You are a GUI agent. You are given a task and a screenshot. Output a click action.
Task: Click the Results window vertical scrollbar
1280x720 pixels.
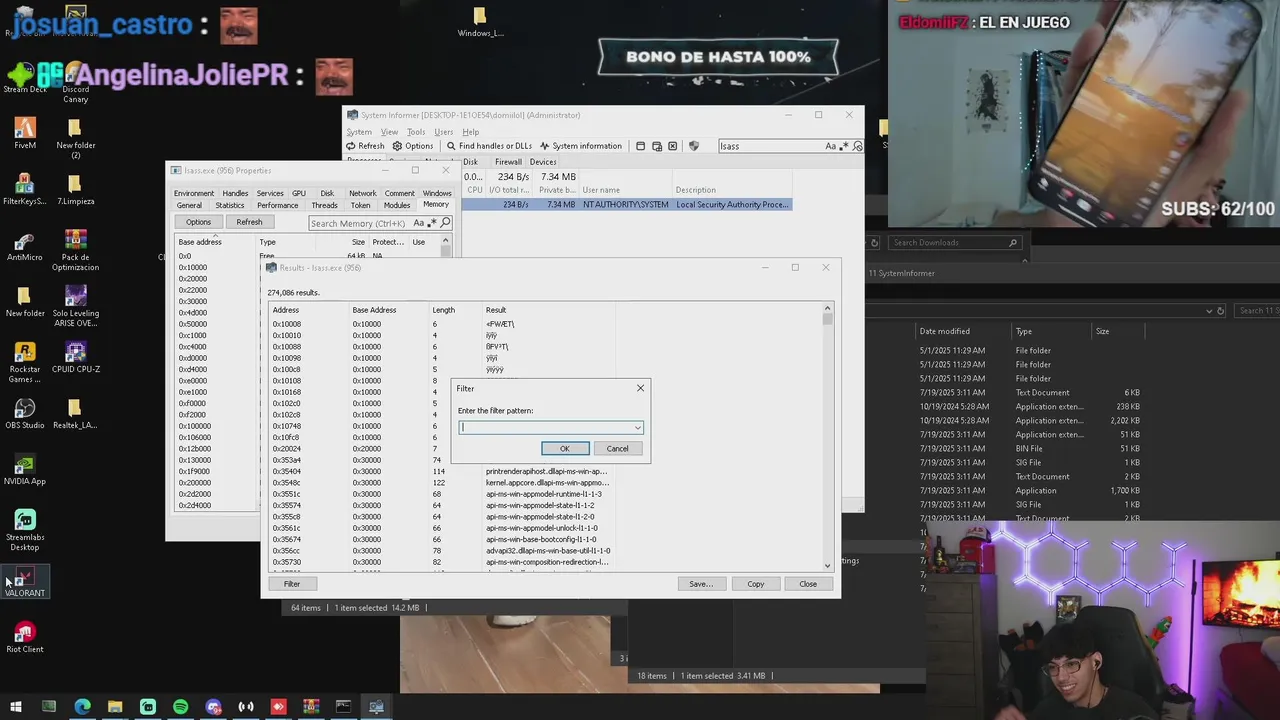click(827, 438)
